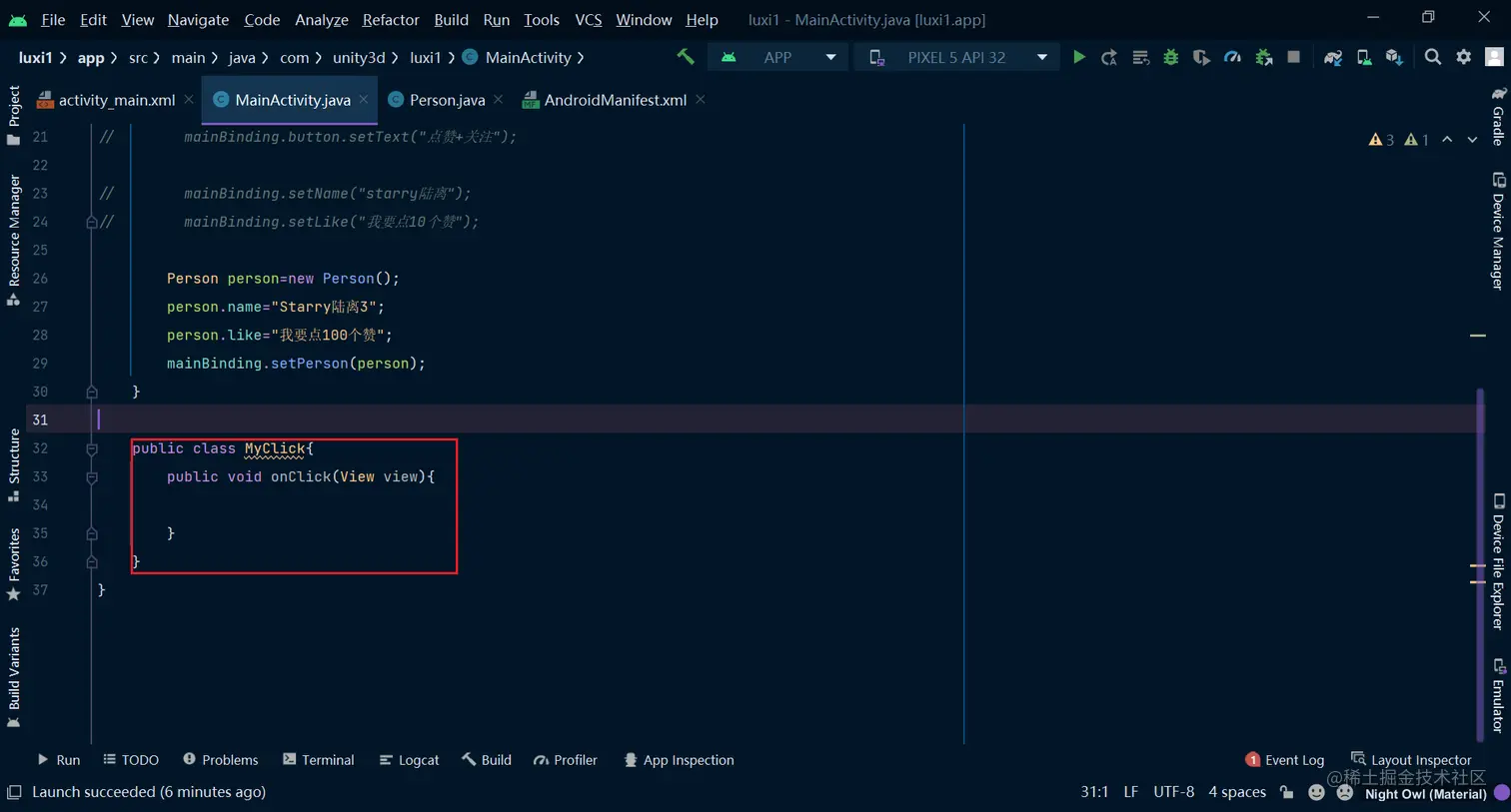The width and height of the screenshot is (1511, 812).
Task: Open the Emulator side panel
Action: (x=1498, y=695)
